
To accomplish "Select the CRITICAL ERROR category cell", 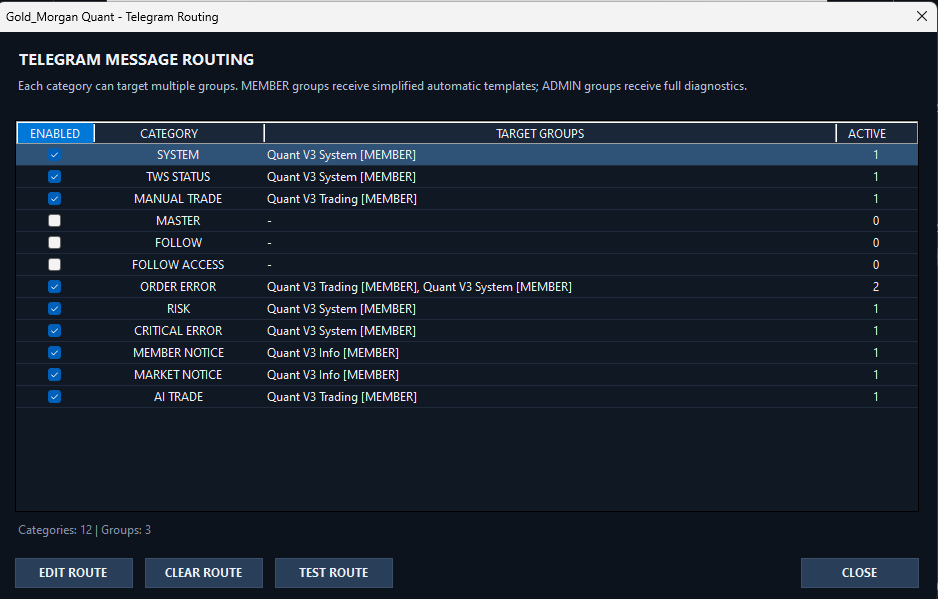I will pyautogui.click(x=178, y=331).
